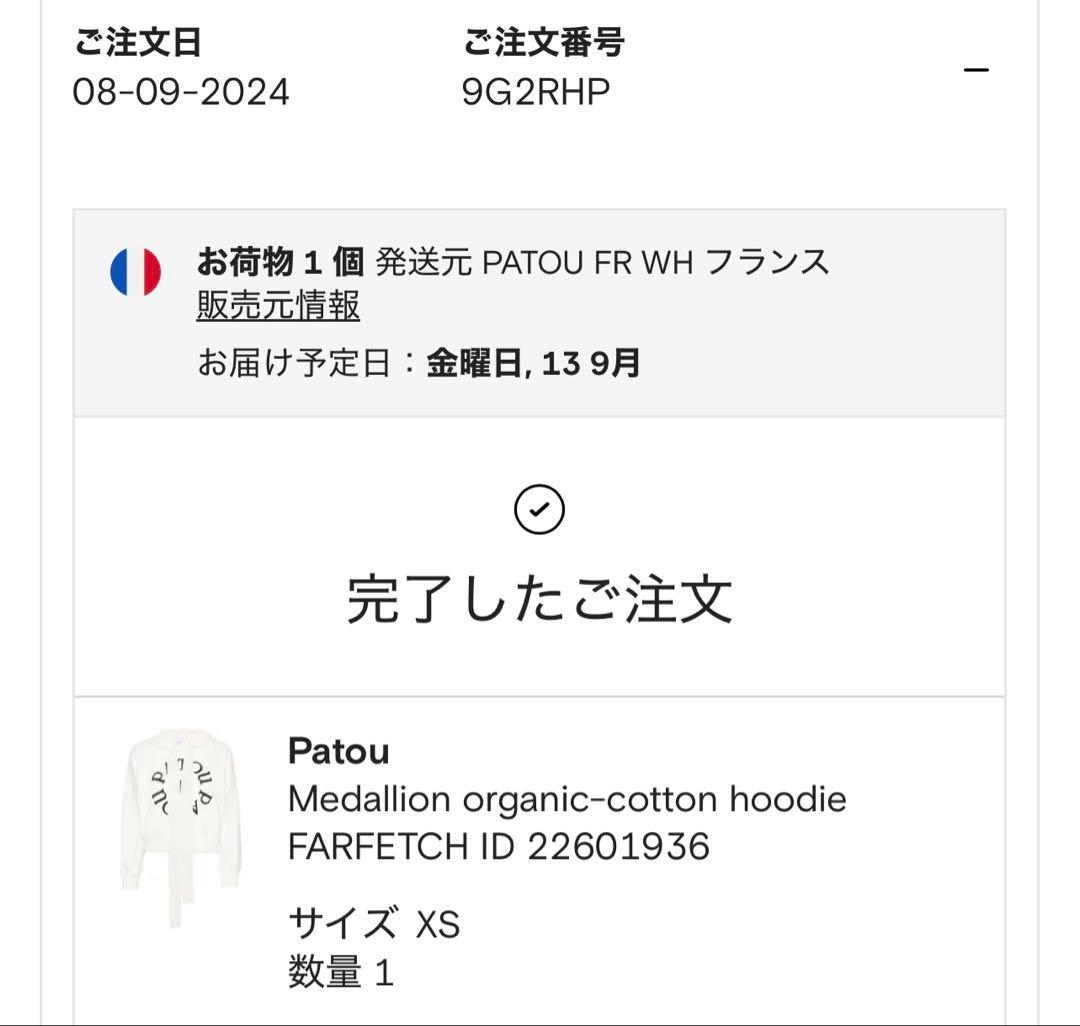
Task: Click the French flag shipment origin icon
Action: (136, 271)
